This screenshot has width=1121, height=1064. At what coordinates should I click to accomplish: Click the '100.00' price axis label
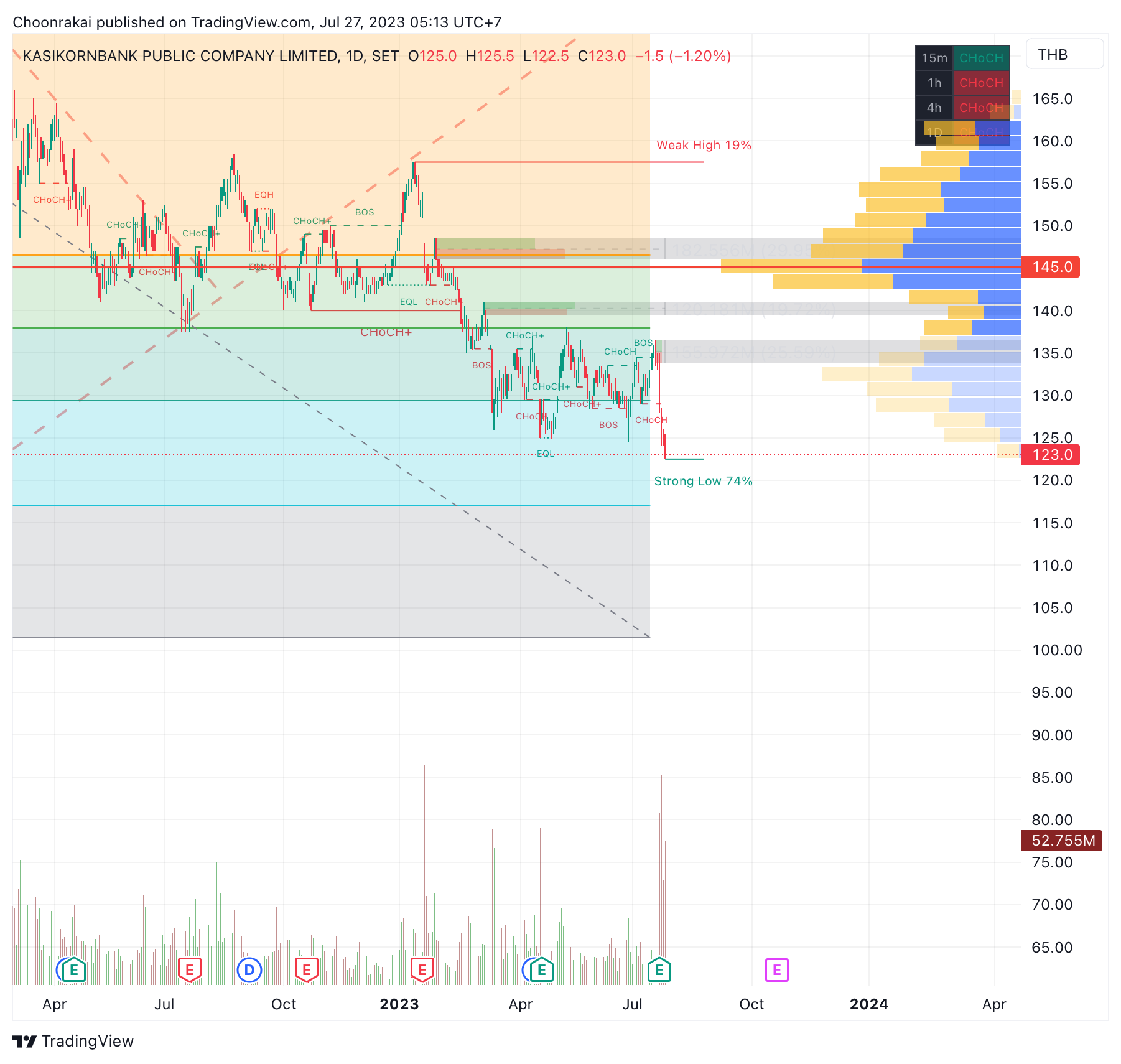tap(1057, 650)
